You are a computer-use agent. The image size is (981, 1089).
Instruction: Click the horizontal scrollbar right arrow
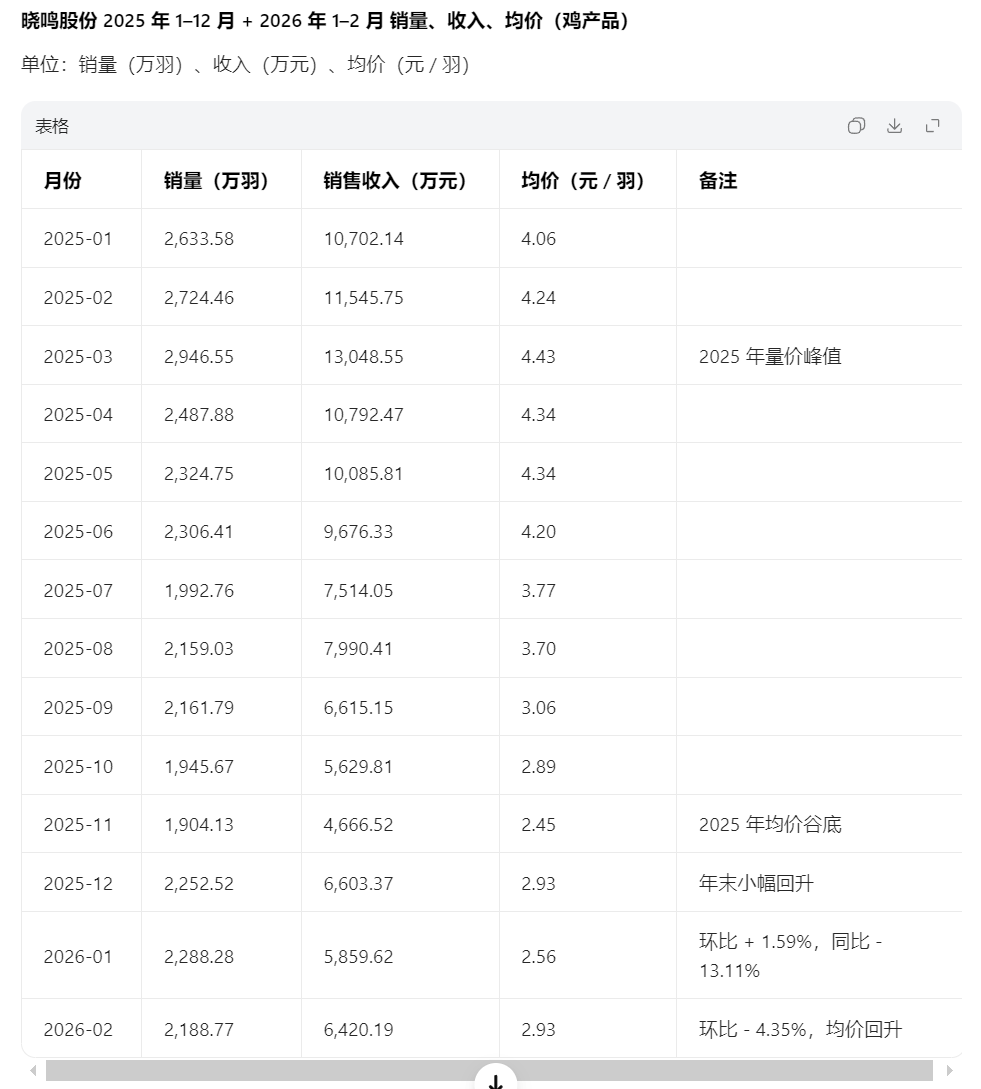(949, 1070)
